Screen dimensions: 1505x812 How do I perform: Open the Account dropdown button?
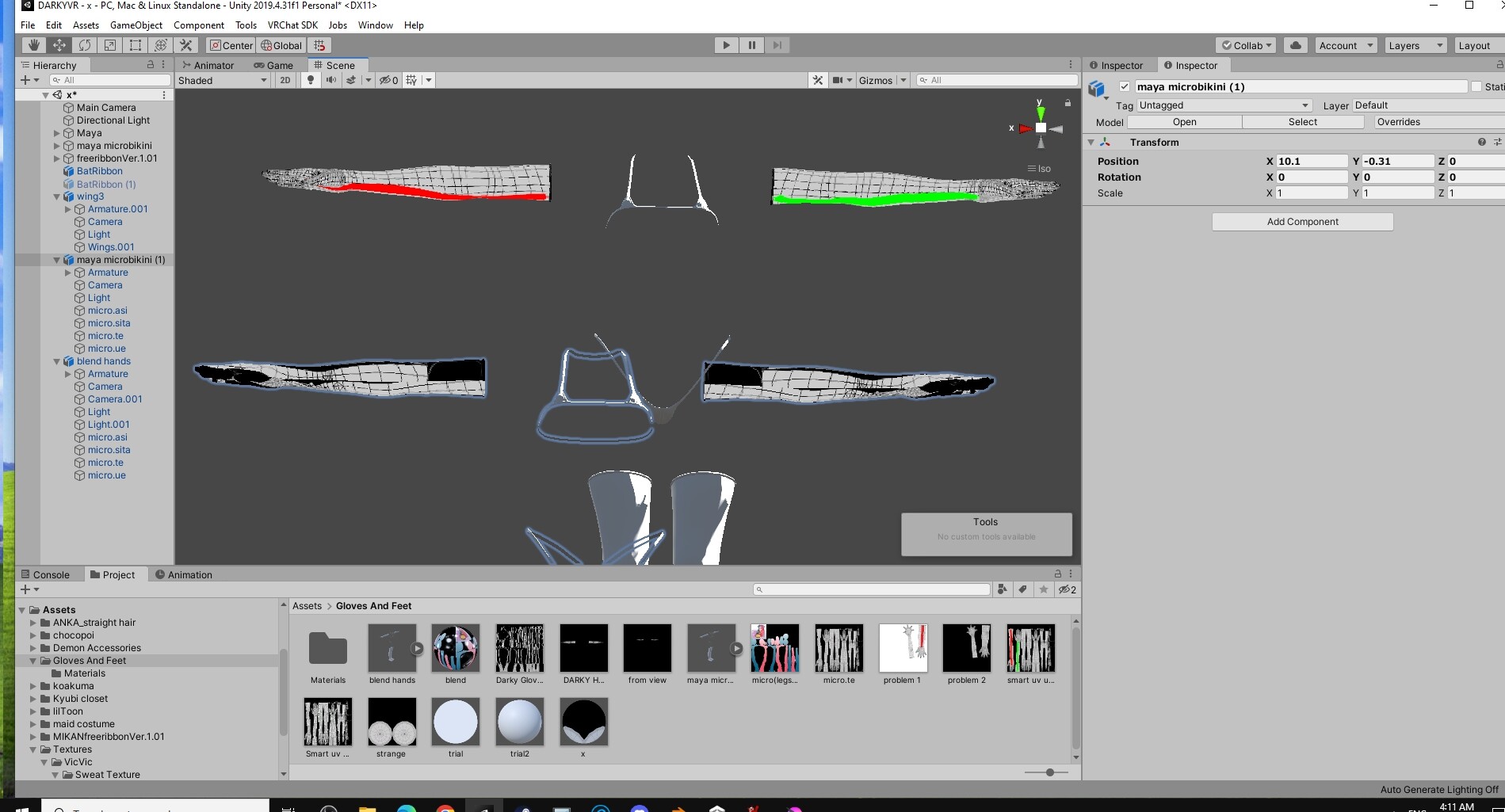[x=1346, y=45]
